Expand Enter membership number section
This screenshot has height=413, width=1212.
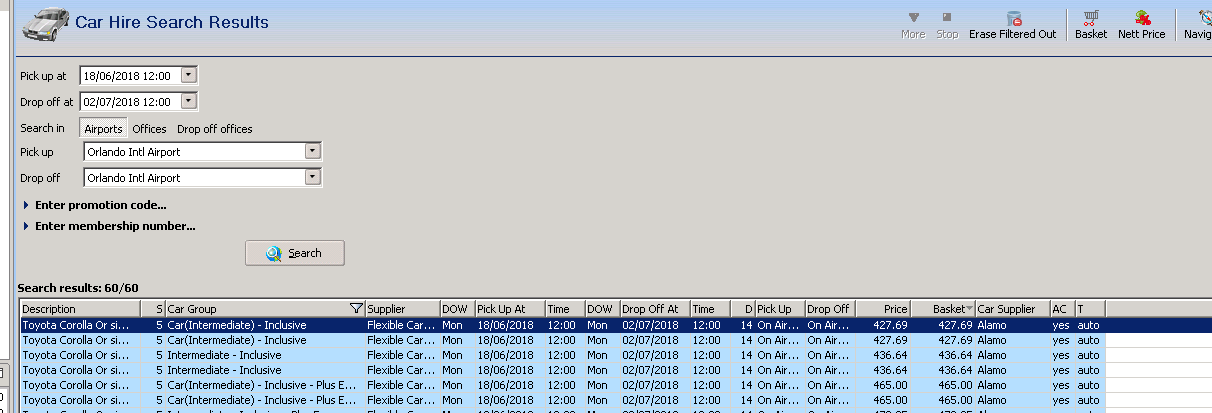pyautogui.click(x=108, y=226)
